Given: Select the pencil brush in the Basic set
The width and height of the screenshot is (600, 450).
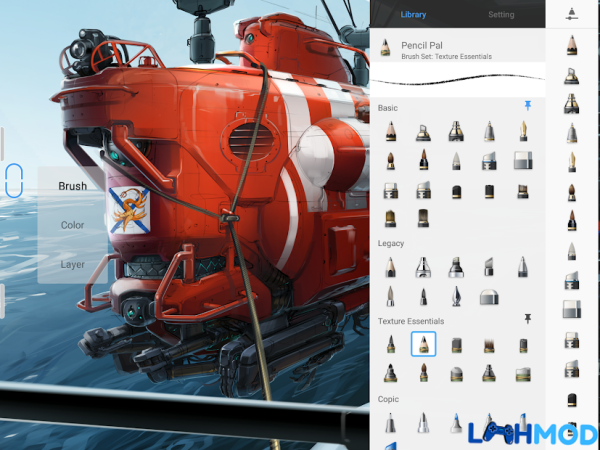Looking at the screenshot, I should pos(391,131).
